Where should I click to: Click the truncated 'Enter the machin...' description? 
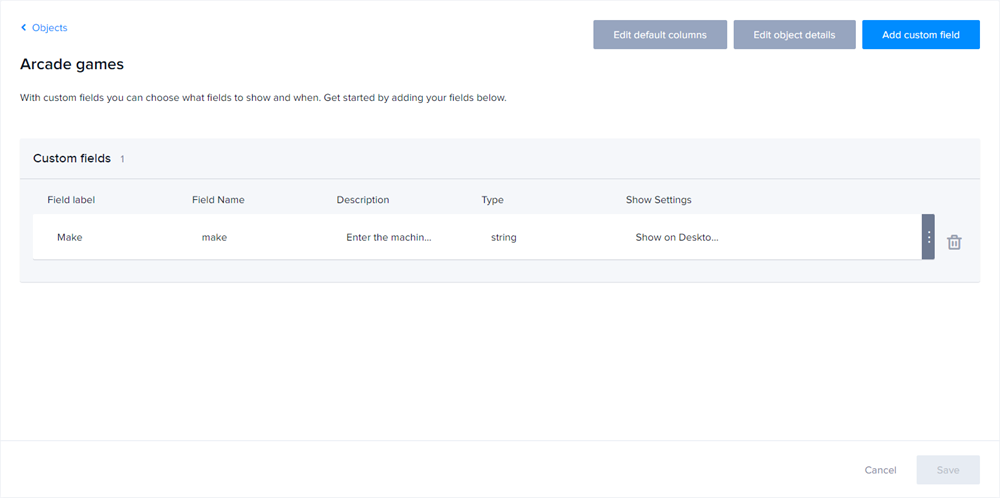(x=389, y=238)
